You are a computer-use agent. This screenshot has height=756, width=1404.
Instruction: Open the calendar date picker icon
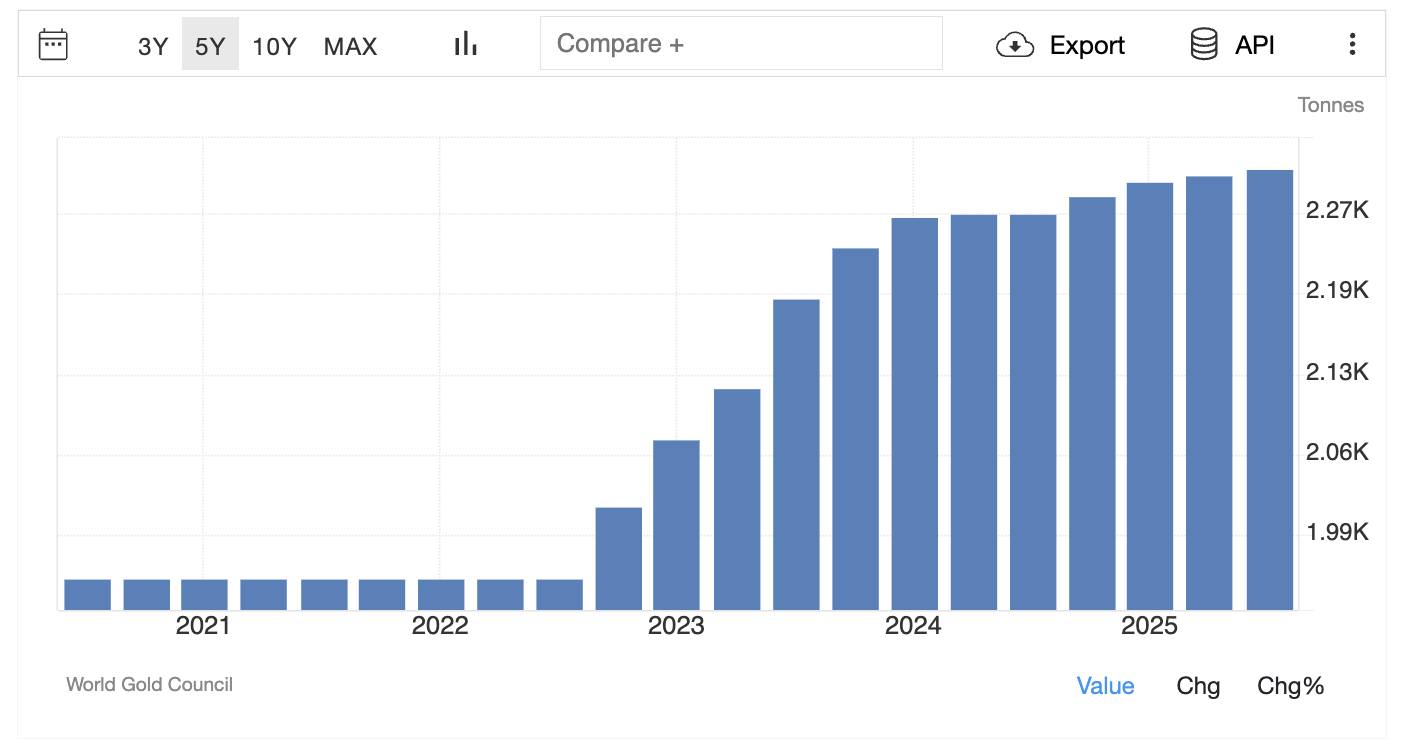(52, 43)
